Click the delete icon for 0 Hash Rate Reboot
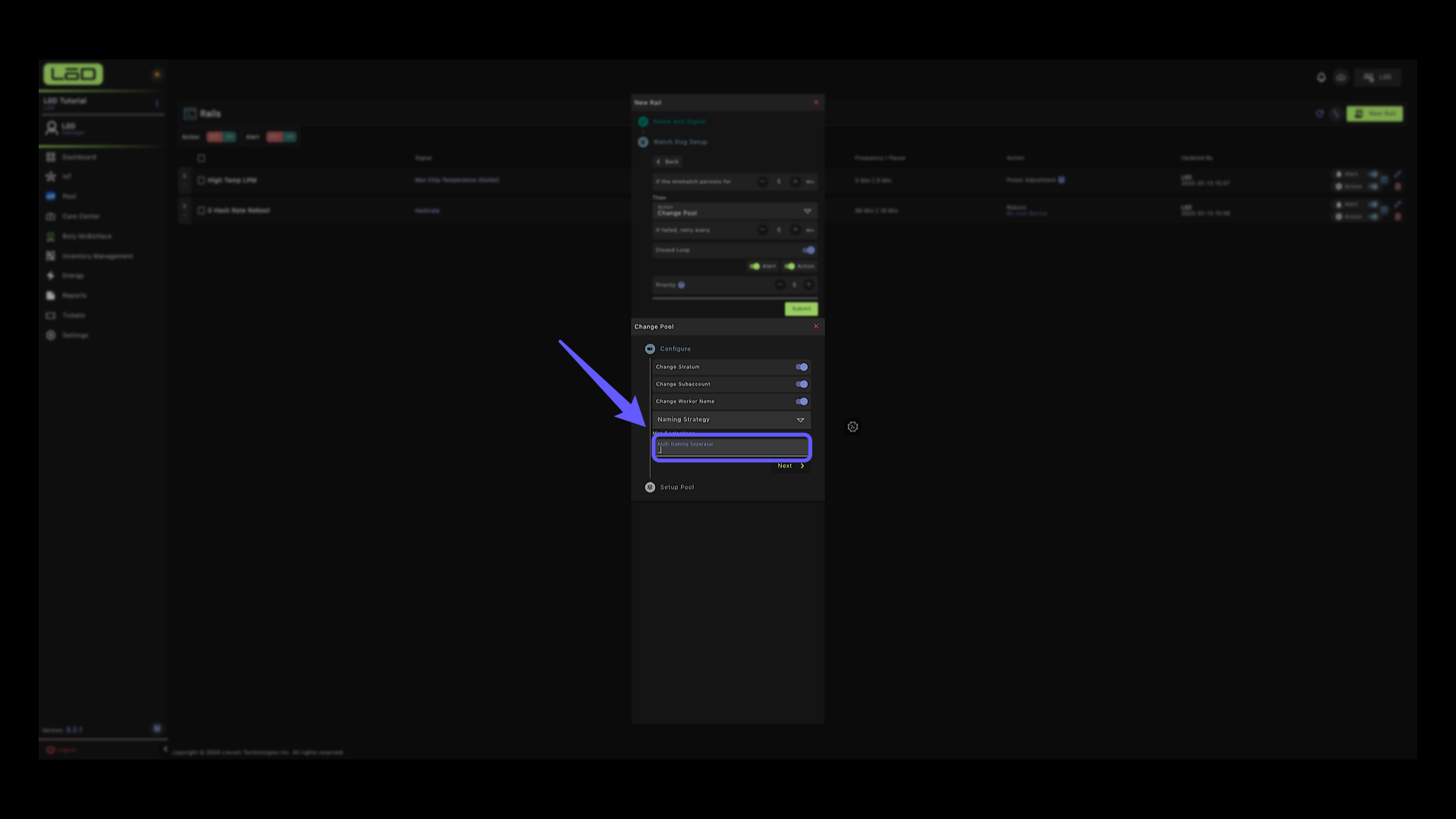 (x=1398, y=217)
